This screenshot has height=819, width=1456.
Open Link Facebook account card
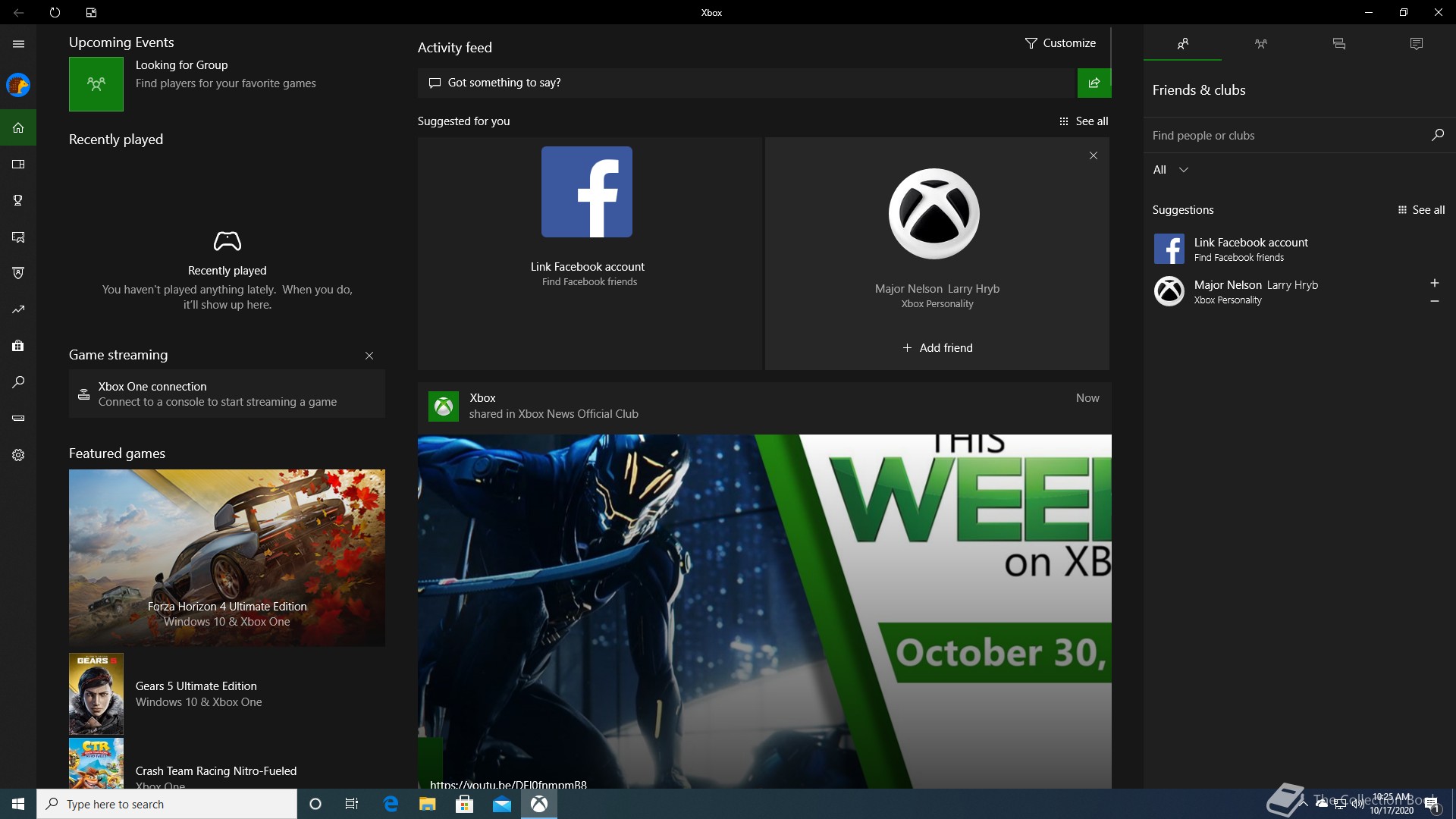tap(589, 253)
